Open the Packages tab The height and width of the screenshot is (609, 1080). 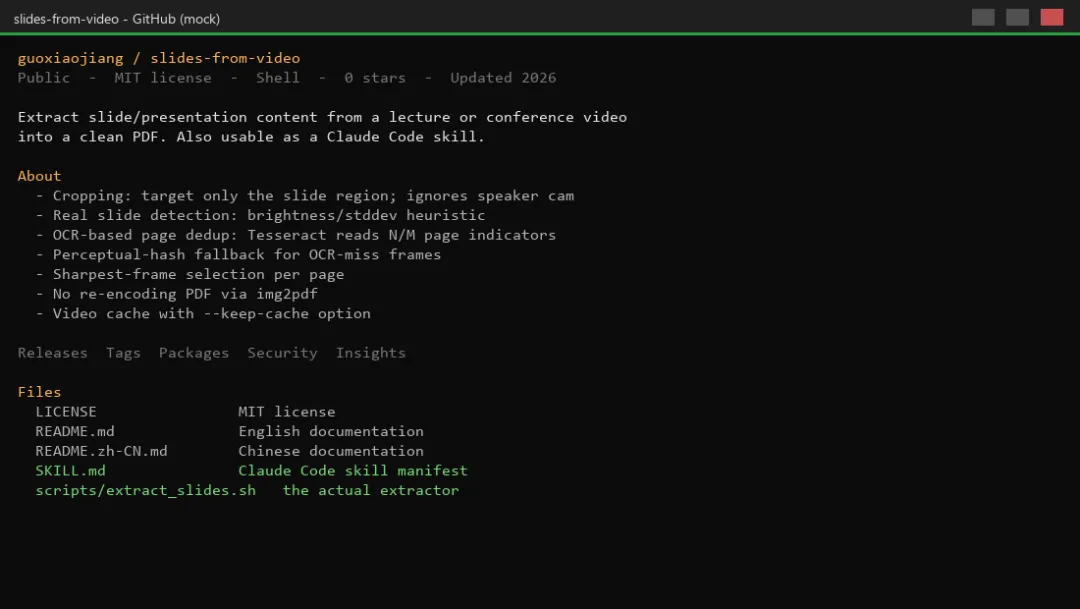tap(194, 353)
